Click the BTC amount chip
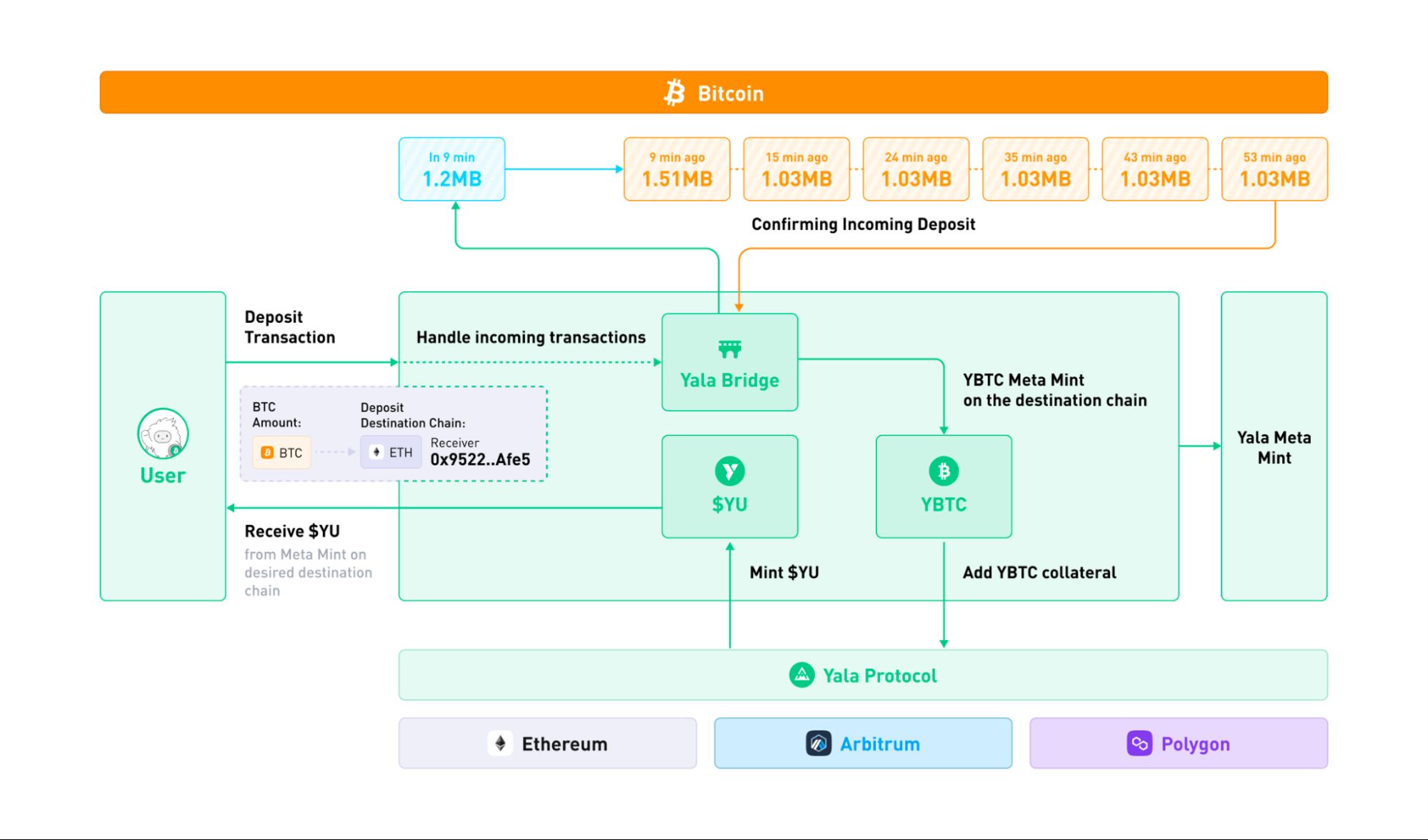 (281, 453)
